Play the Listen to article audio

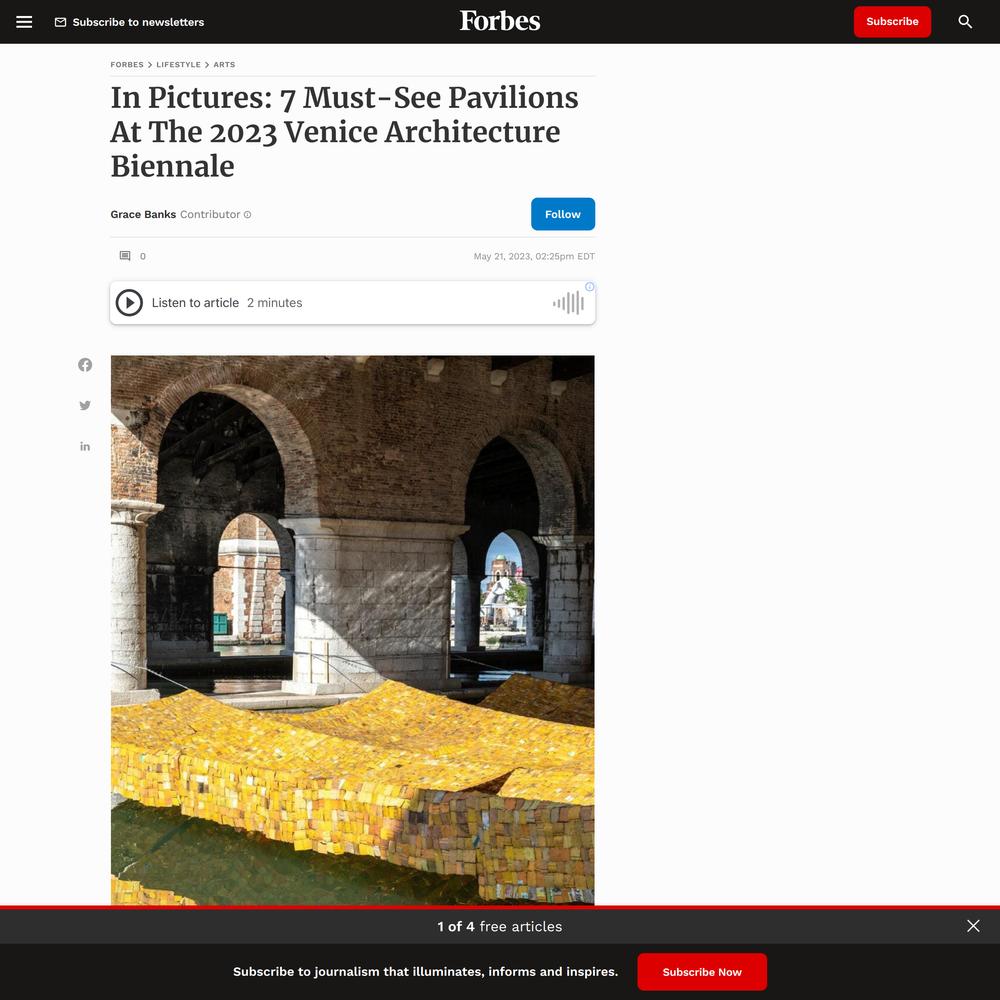pyautogui.click(x=129, y=303)
